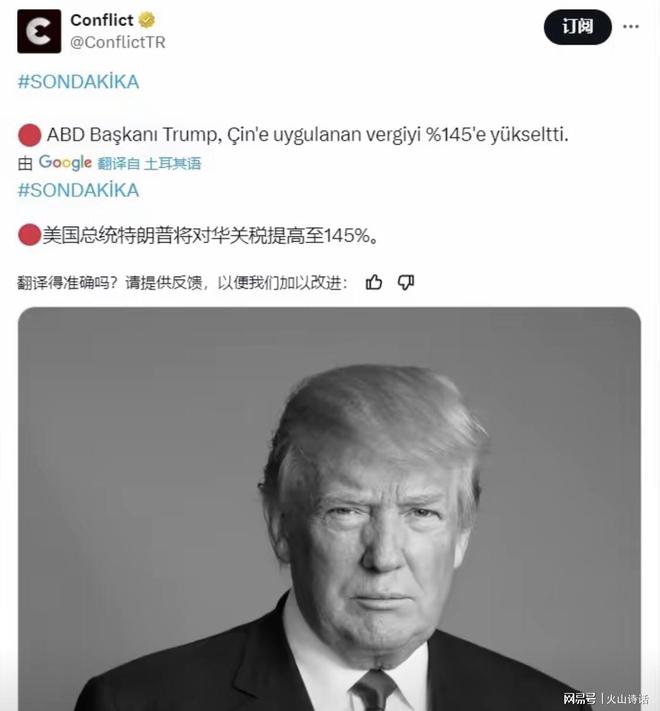660x711 pixels.
Task: Click the red circle emoji before 美国总统
Action: 29,235
